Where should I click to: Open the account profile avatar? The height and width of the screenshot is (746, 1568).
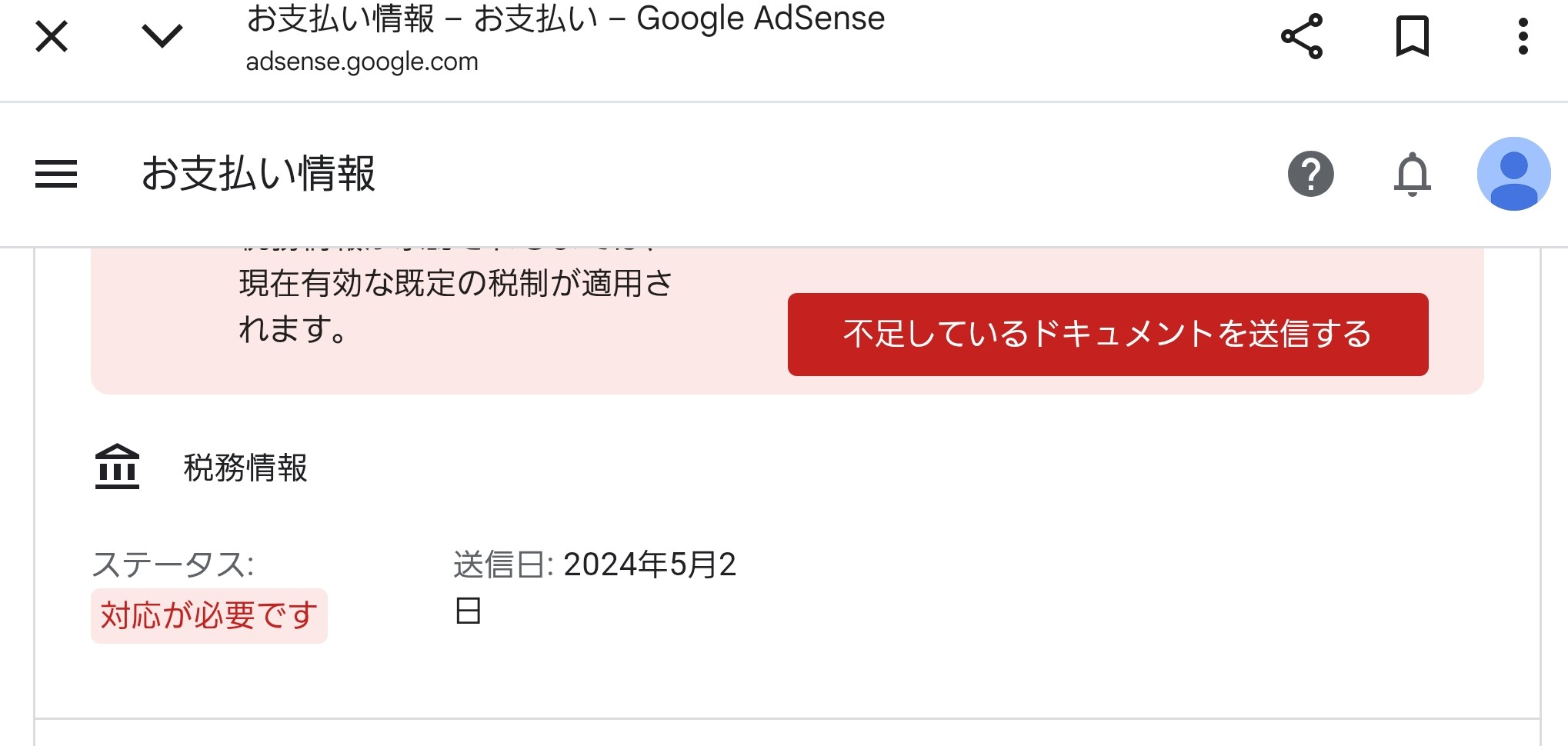[1513, 174]
